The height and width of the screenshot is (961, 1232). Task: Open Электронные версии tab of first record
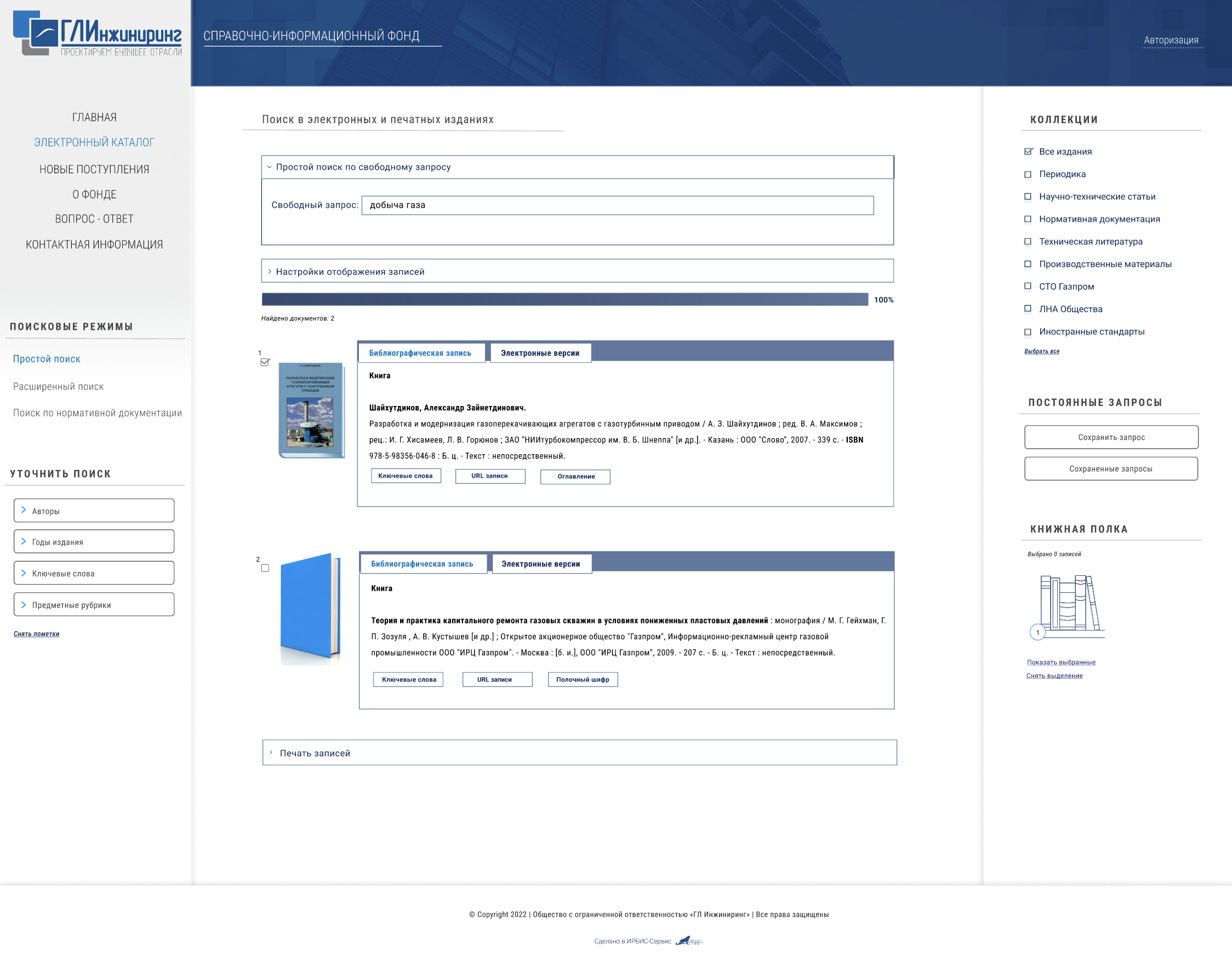pos(540,353)
